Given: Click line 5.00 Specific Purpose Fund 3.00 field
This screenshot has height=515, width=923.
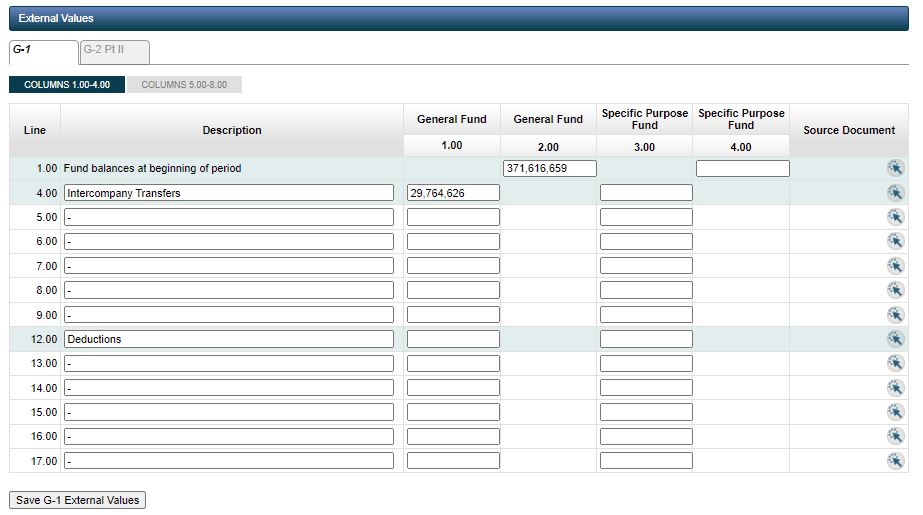Looking at the screenshot, I should click(646, 217).
